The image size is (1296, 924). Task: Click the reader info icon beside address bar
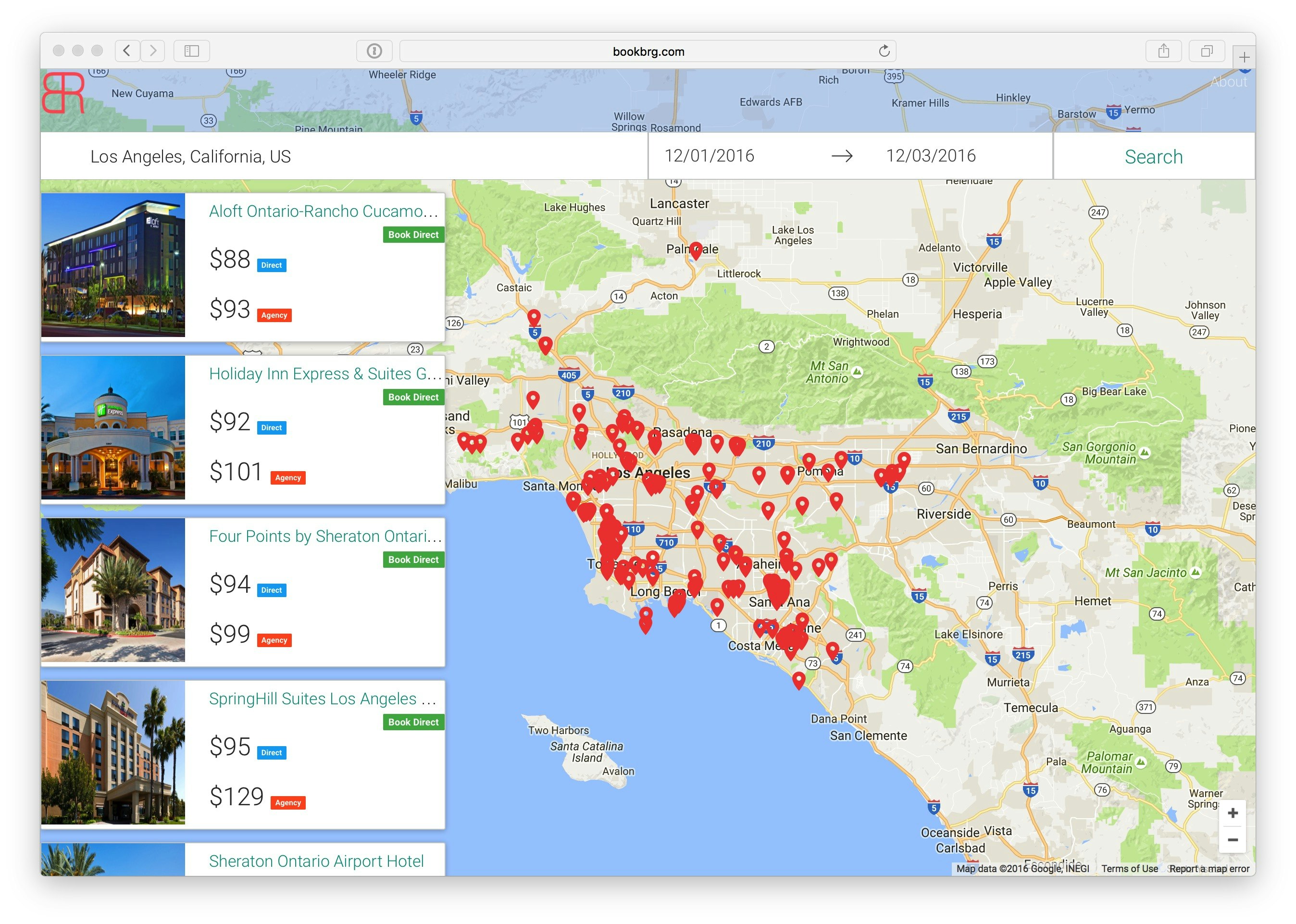374,51
